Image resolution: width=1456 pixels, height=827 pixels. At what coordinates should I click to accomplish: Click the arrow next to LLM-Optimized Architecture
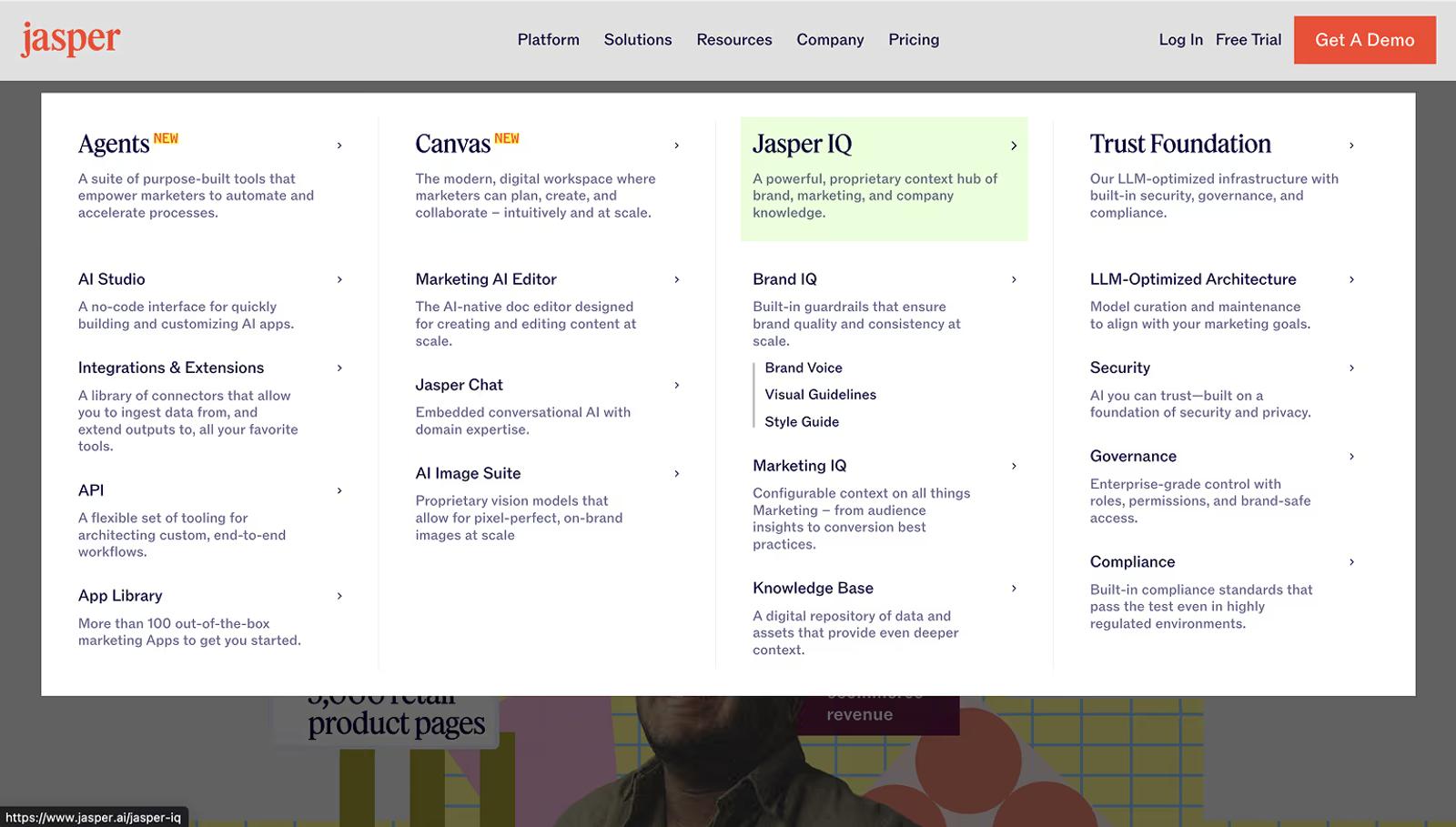[x=1351, y=279]
